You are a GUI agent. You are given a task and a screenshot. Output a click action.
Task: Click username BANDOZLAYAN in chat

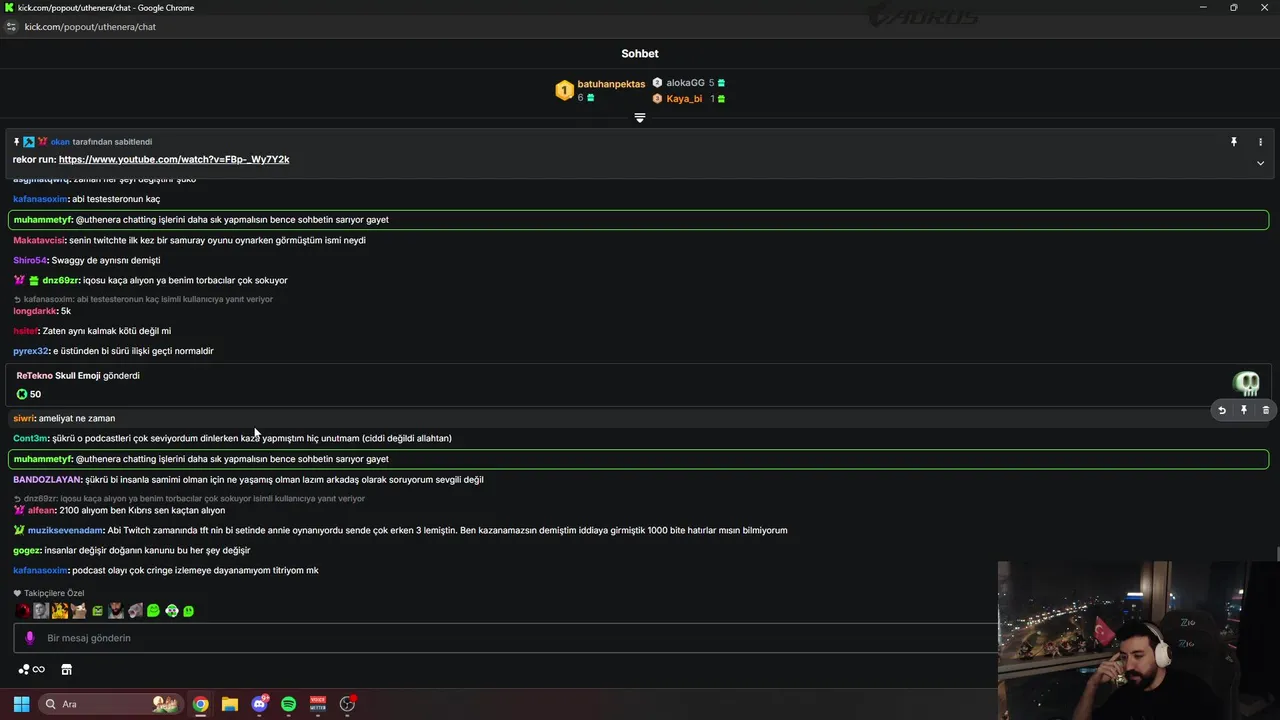[47, 479]
